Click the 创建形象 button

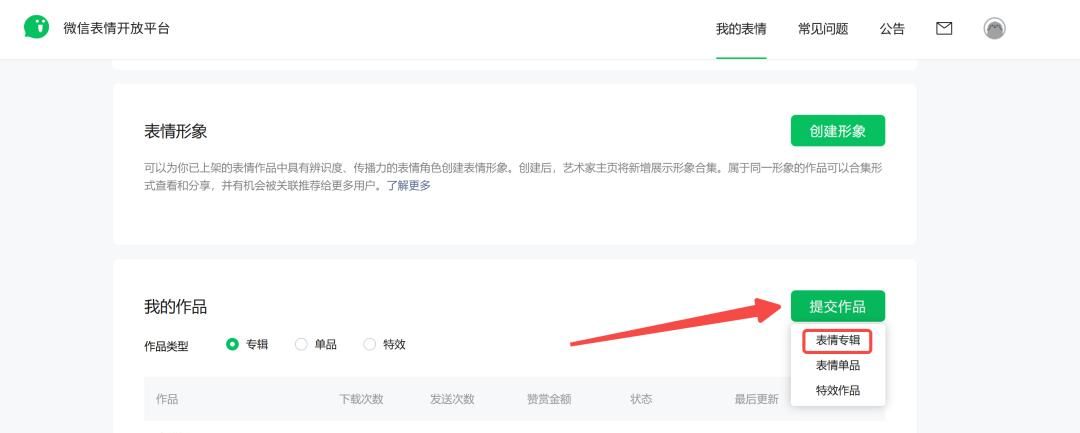click(838, 131)
